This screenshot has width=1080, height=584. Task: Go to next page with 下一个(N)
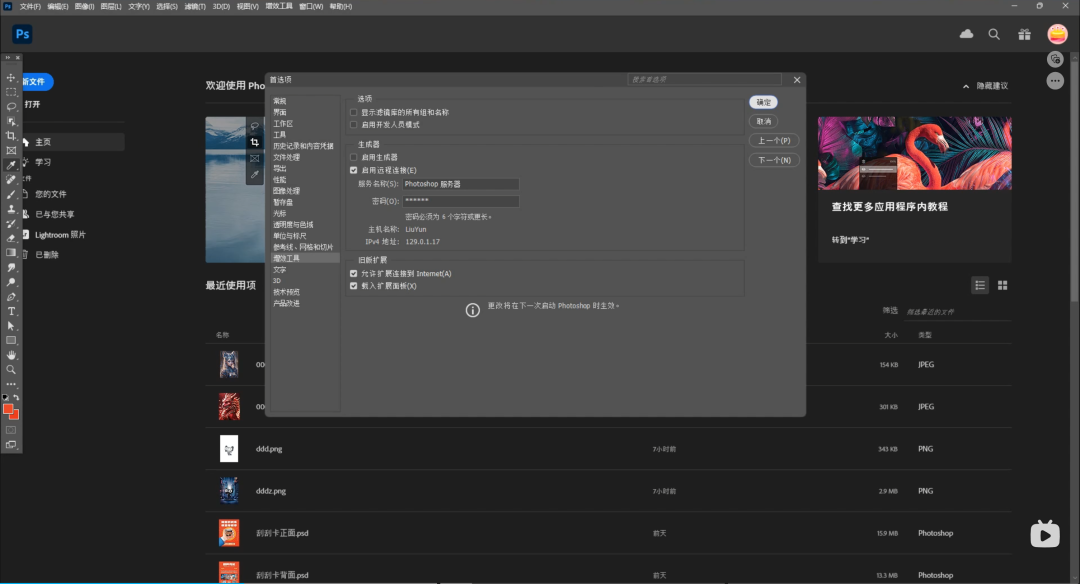coord(774,160)
